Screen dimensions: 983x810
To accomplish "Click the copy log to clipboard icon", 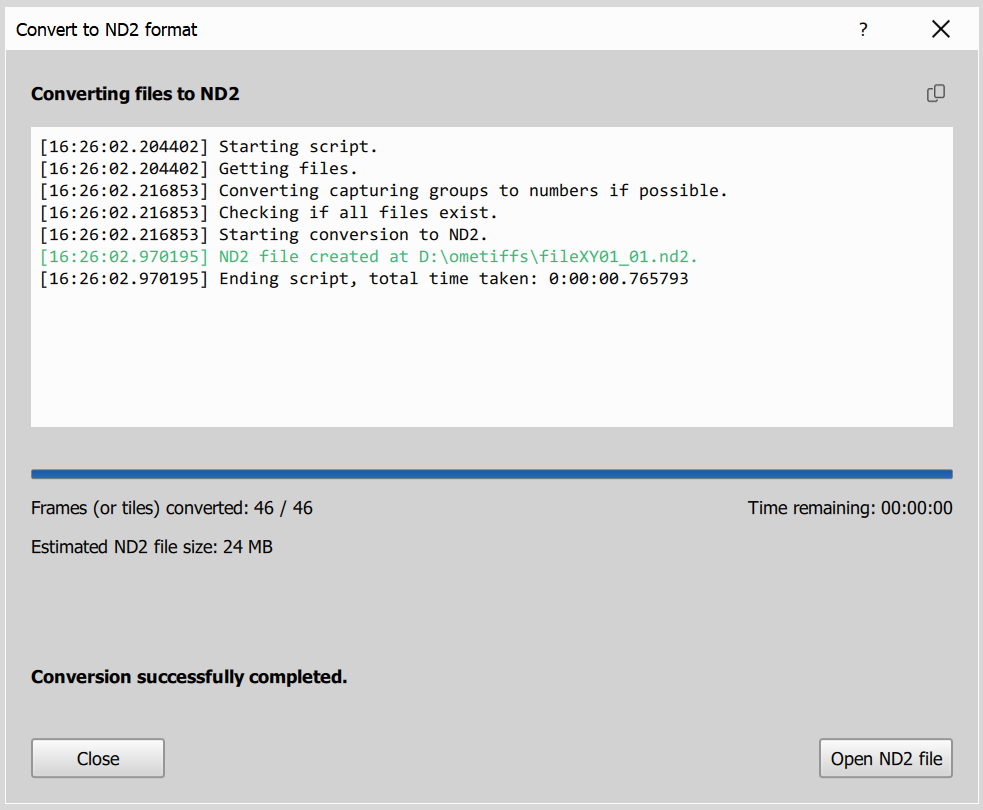I will (936, 93).
